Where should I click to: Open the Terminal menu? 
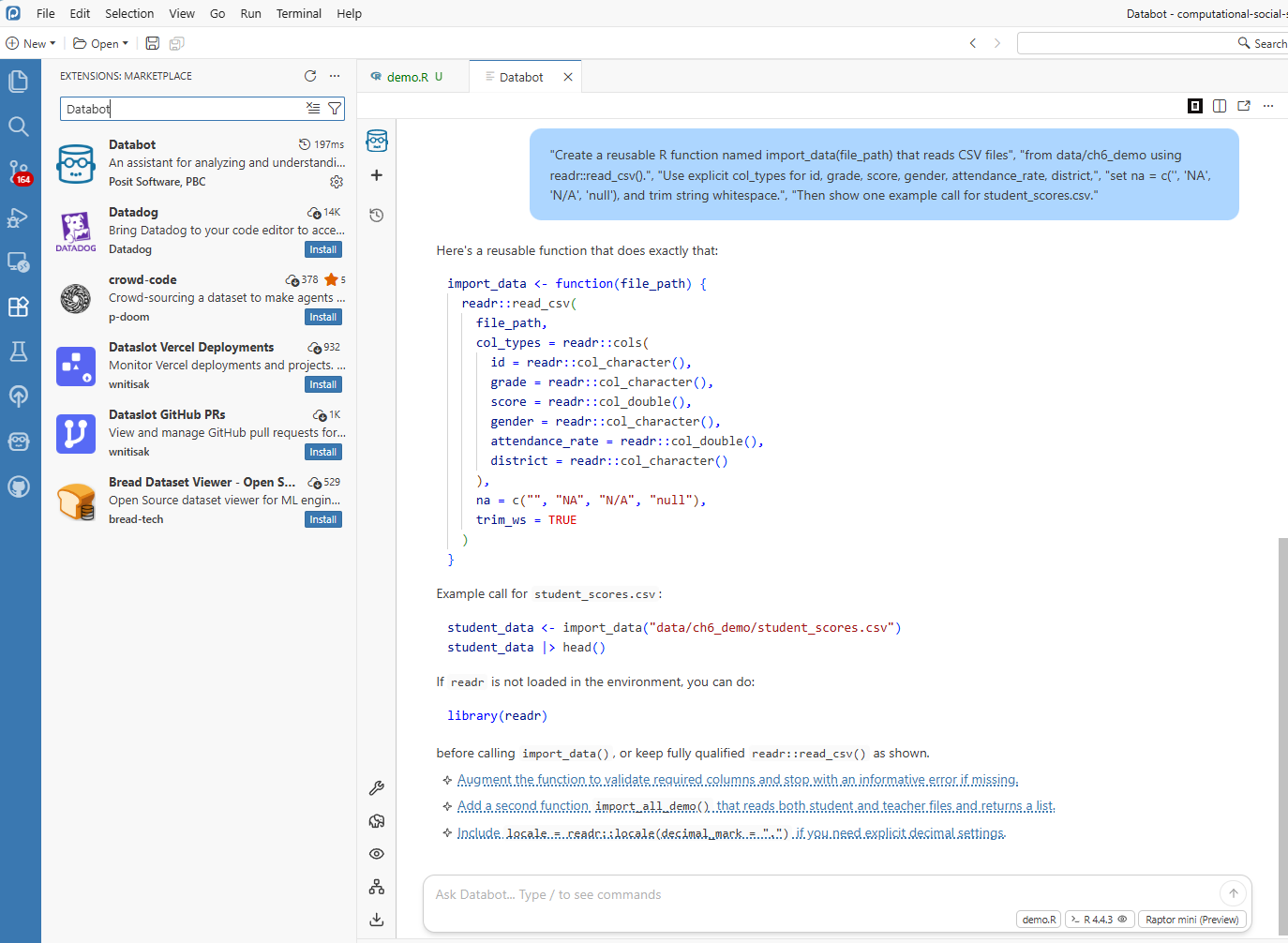pos(298,13)
